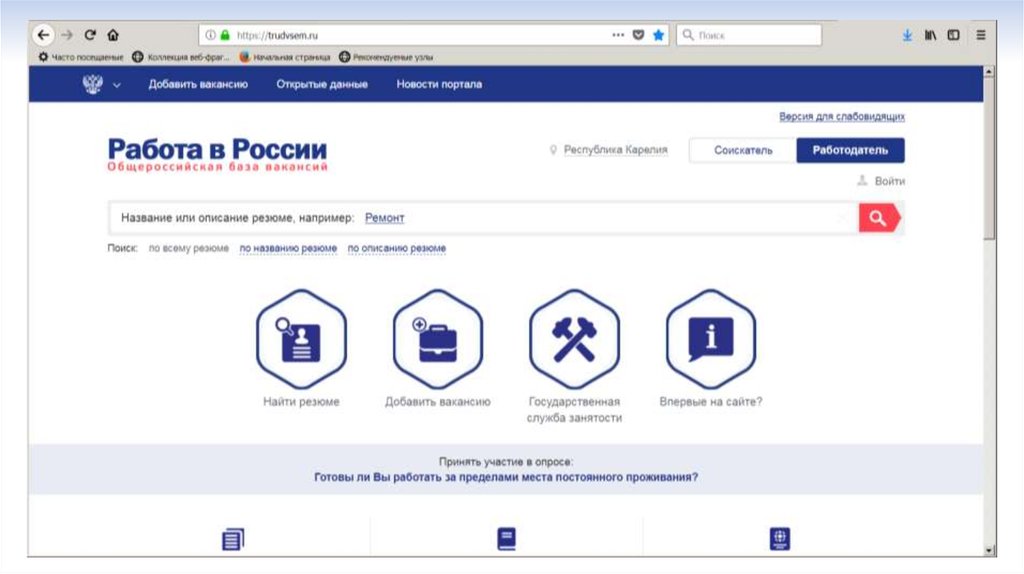Select search 'по названию резюме'

tap(288, 248)
